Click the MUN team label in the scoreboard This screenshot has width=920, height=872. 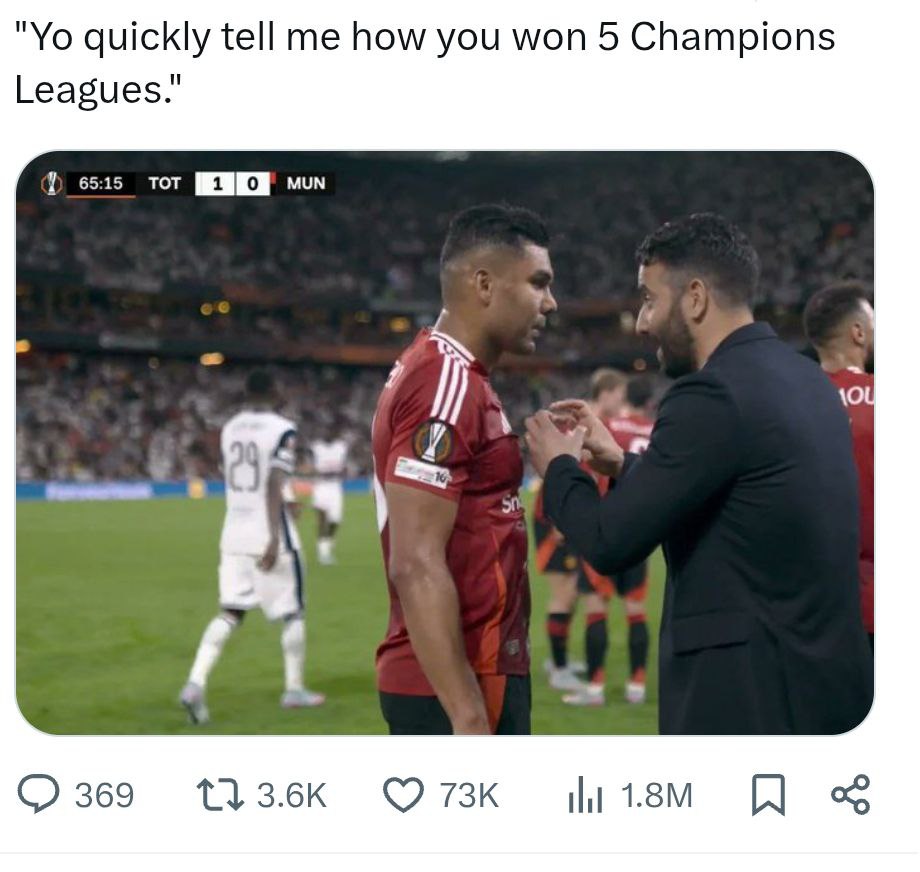point(306,184)
